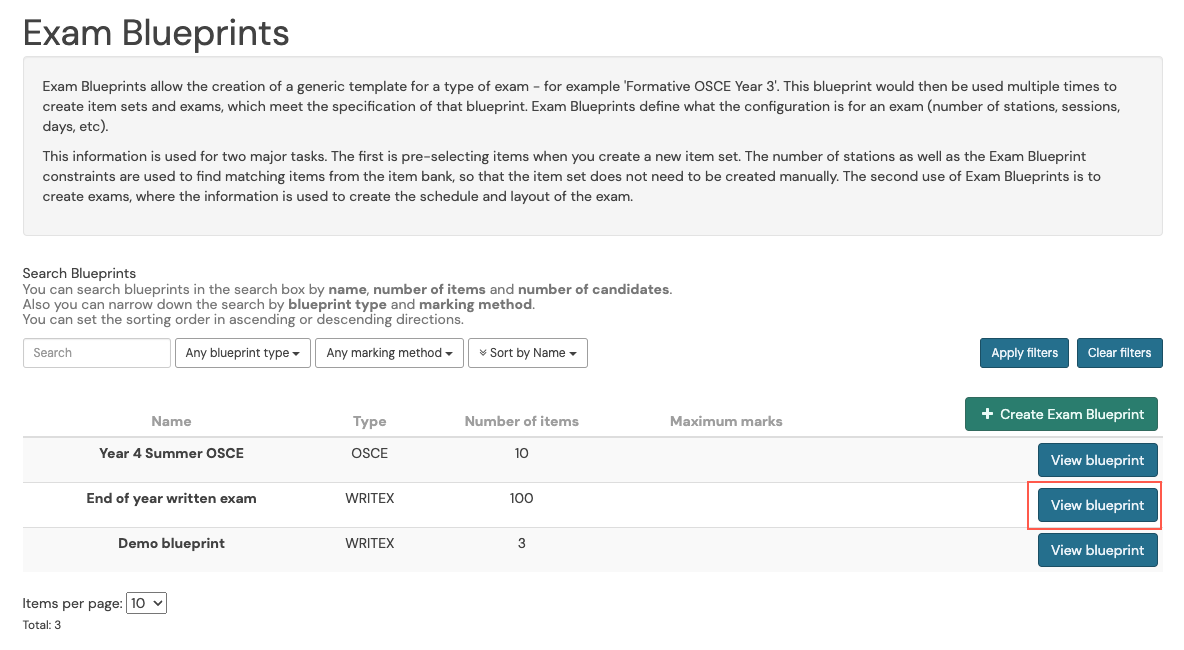Viewport: 1184px width, 650px height.
Task: Open the Sort by Name dropdown
Action: (x=528, y=353)
